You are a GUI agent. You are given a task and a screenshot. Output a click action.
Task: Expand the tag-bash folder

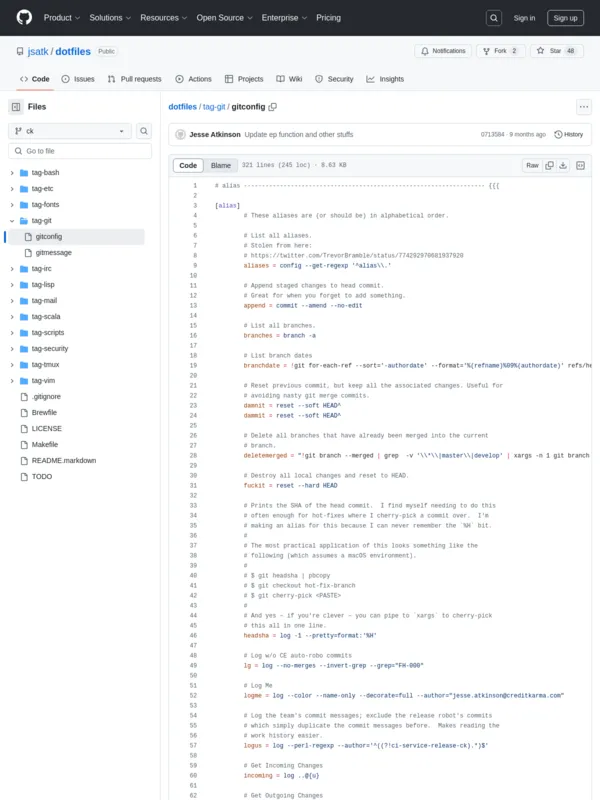(12, 172)
